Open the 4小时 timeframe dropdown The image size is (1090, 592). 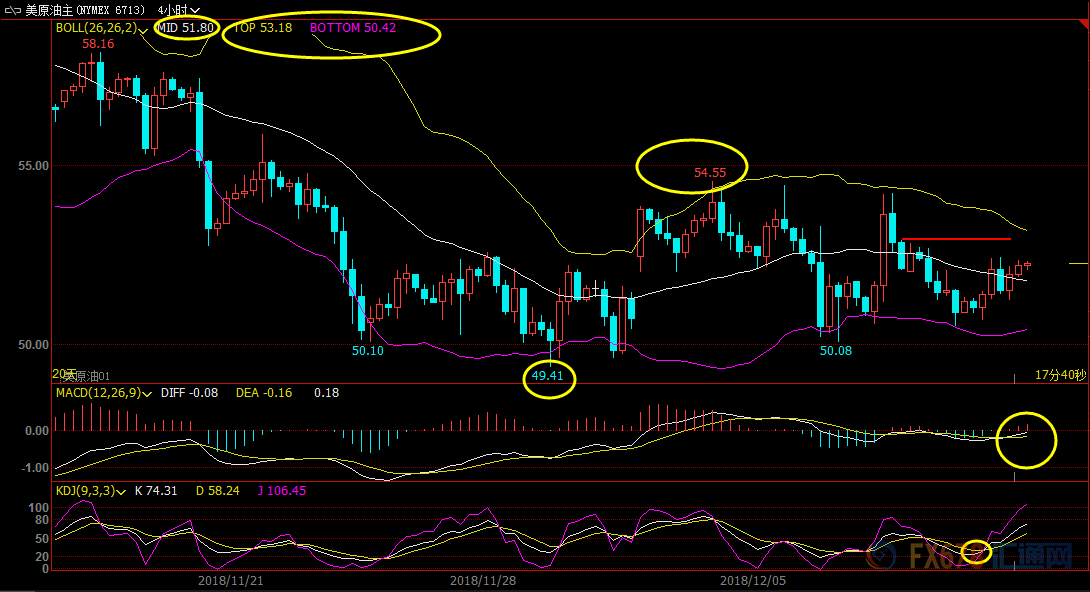point(178,10)
